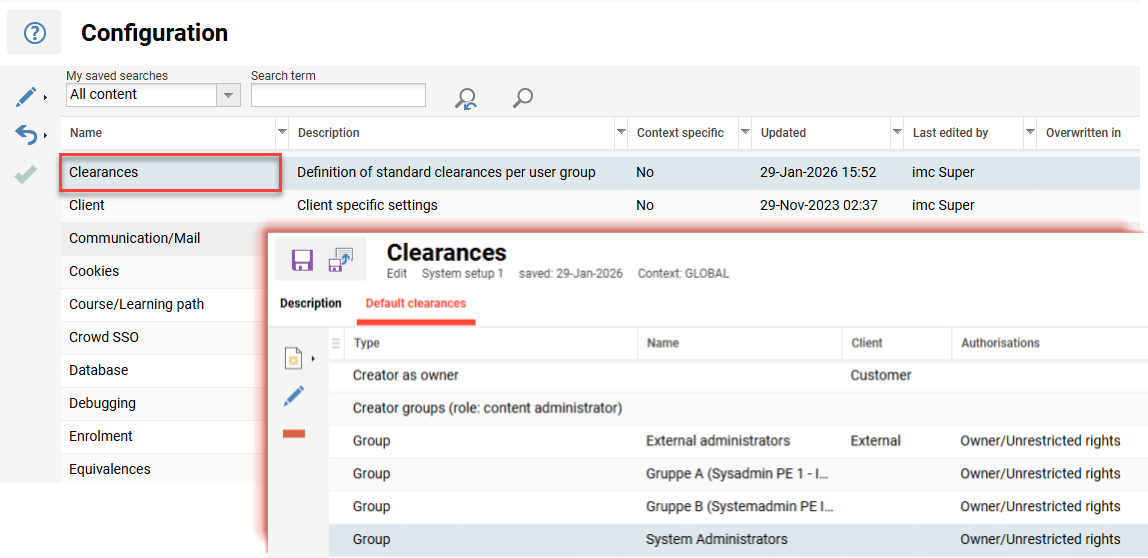Click the pencil edit icon in Clearances panel
The image size is (1148, 558).
coord(294,396)
